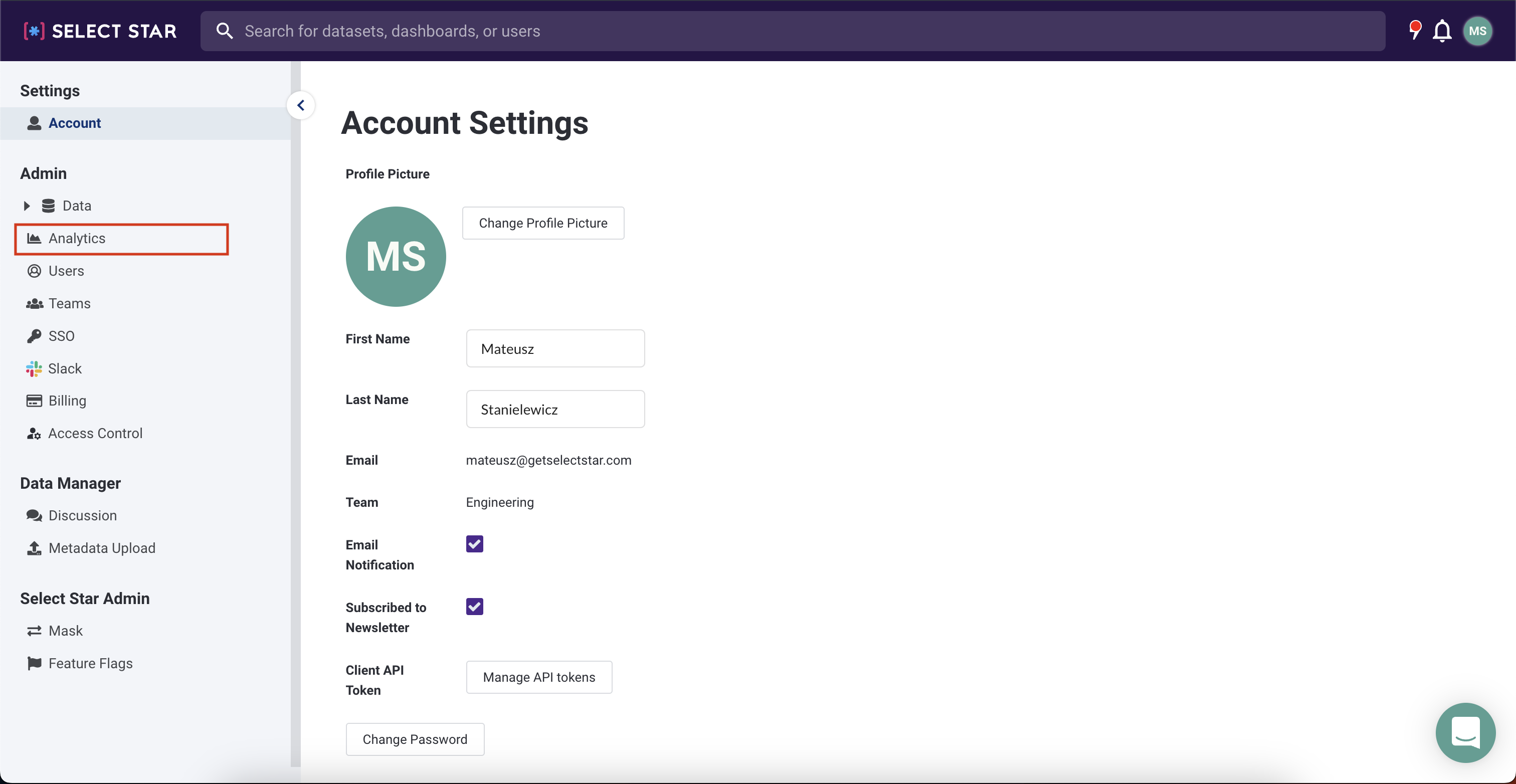Expand the Data tree arrow
The image size is (1516, 784).
[x=27, y=206]
